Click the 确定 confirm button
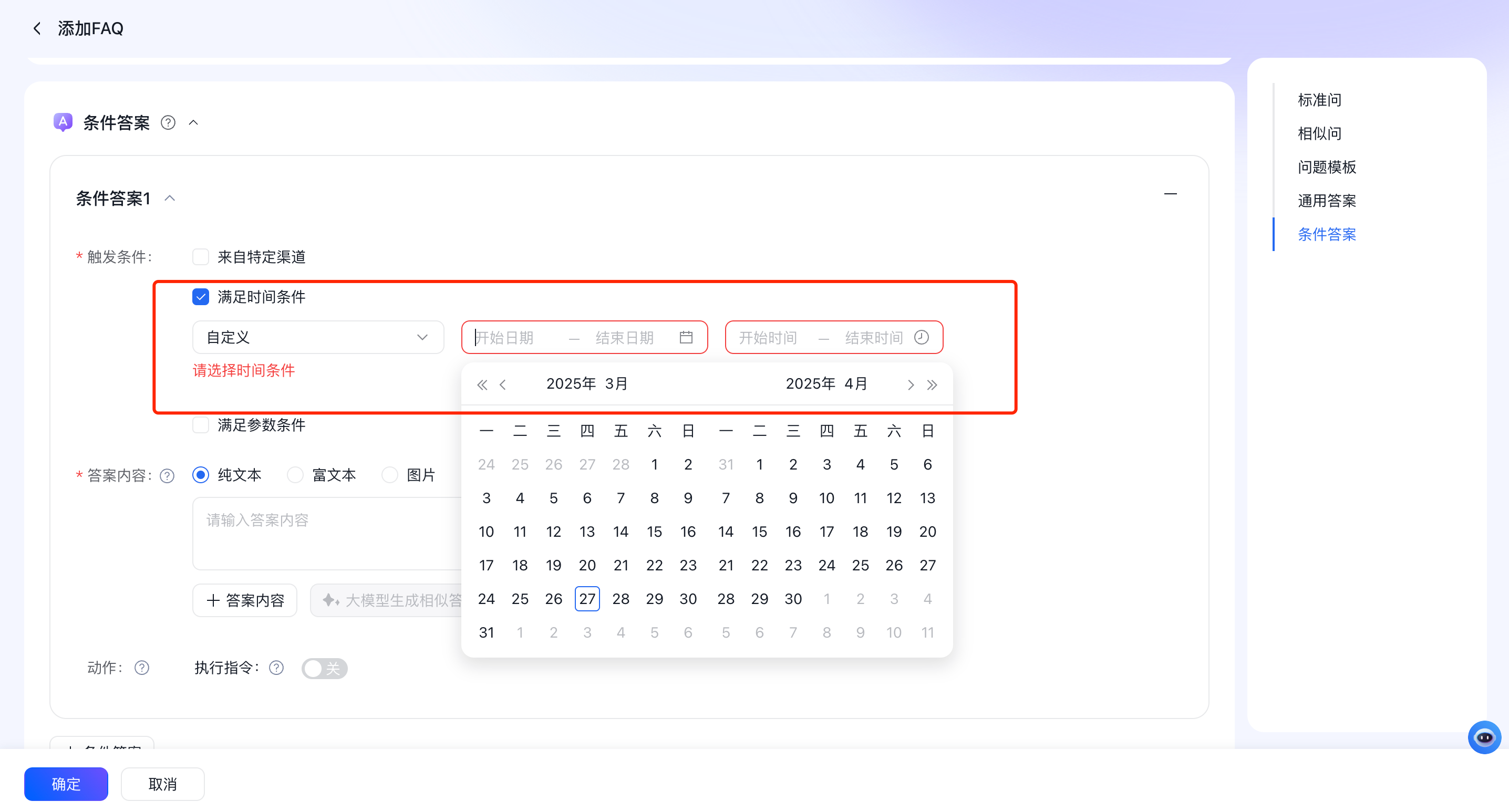 pos(66,784)
